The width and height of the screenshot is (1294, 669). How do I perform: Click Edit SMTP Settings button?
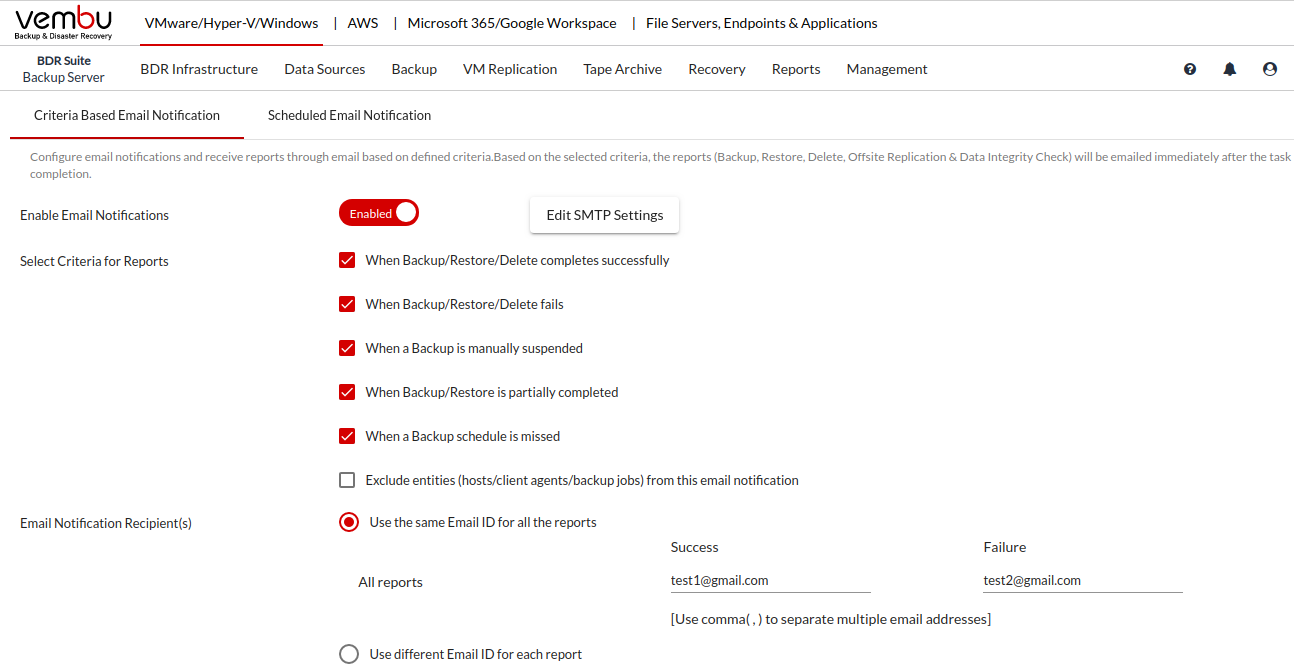(604, 215)
